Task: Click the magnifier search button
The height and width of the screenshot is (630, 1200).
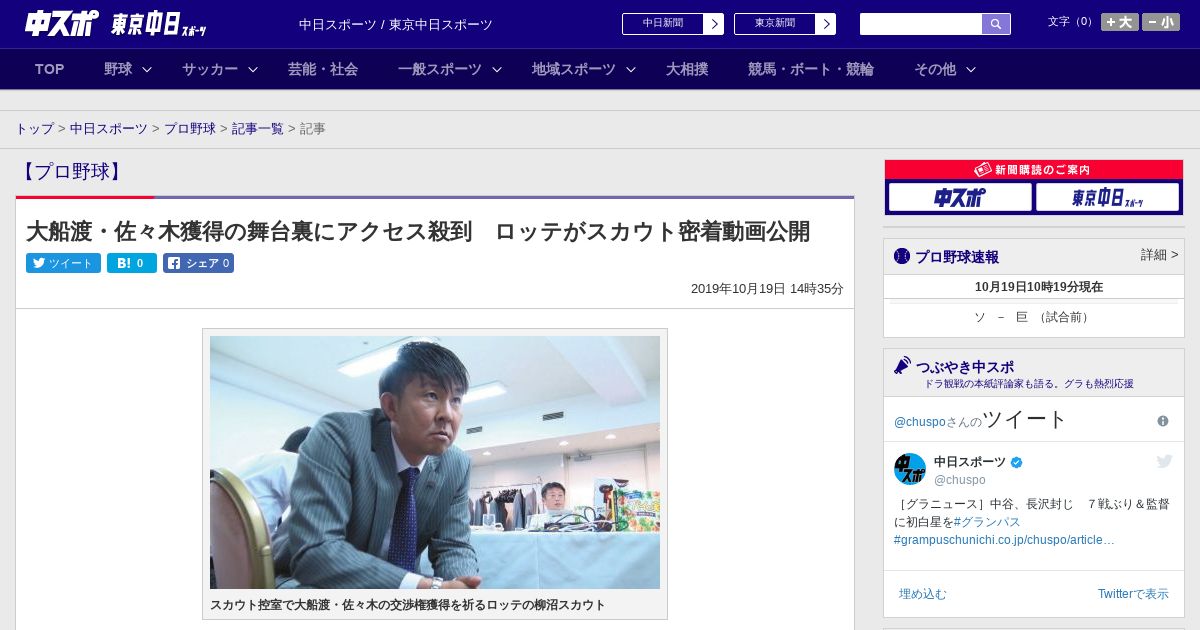Action: pyautogui.click(x=996, y=24)
